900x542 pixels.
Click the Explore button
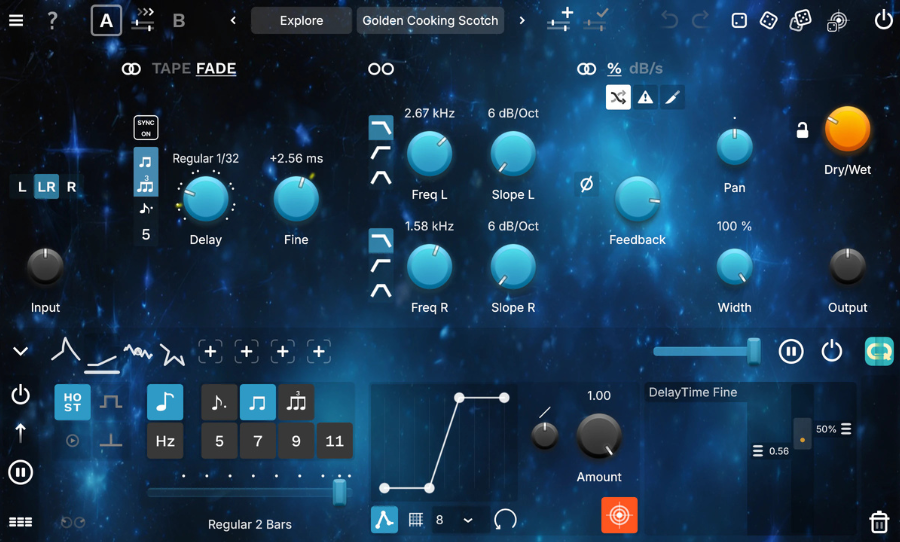(x=301, y=20)
